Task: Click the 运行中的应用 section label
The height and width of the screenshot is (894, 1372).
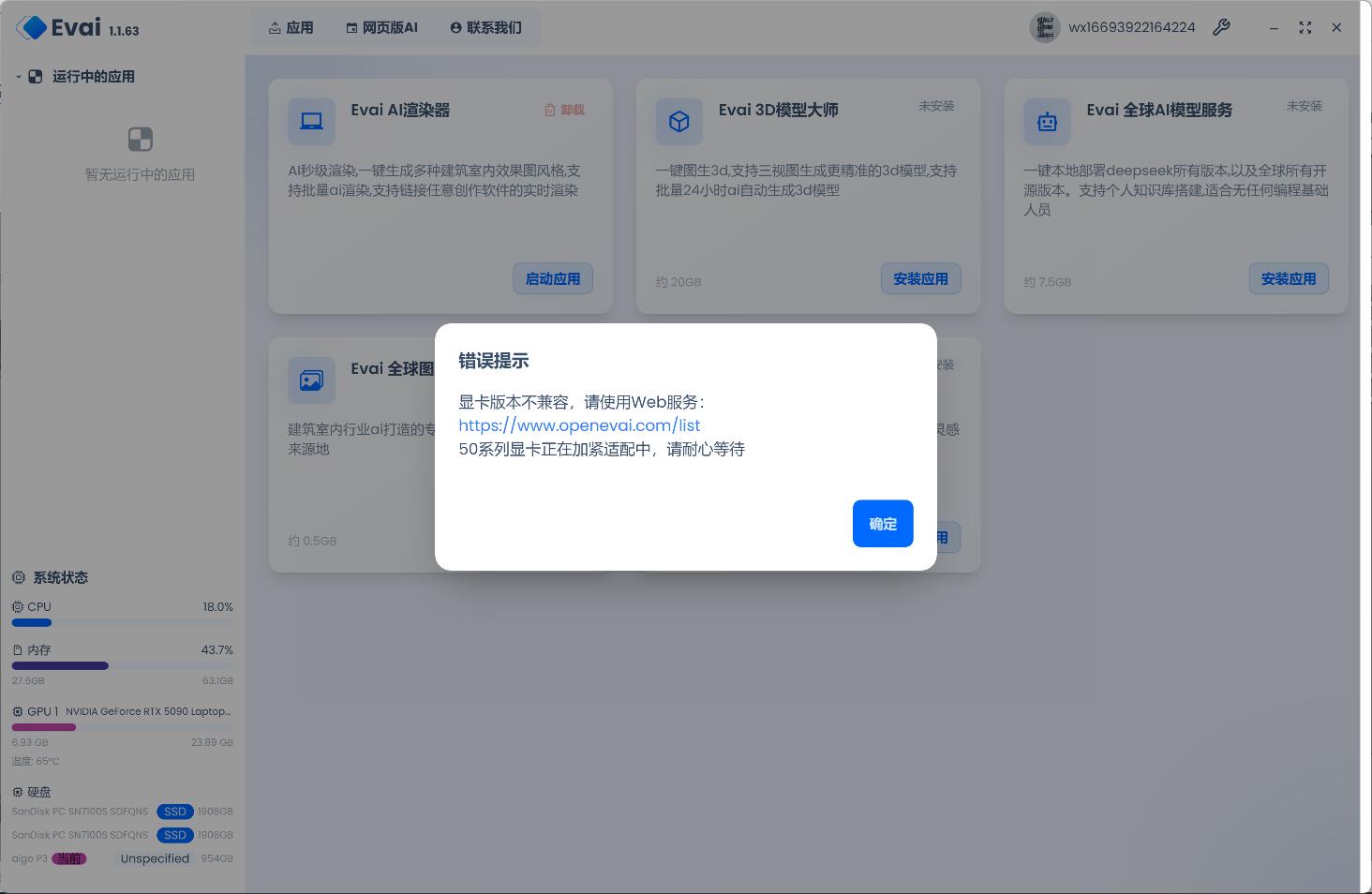Action: point(94,77)
